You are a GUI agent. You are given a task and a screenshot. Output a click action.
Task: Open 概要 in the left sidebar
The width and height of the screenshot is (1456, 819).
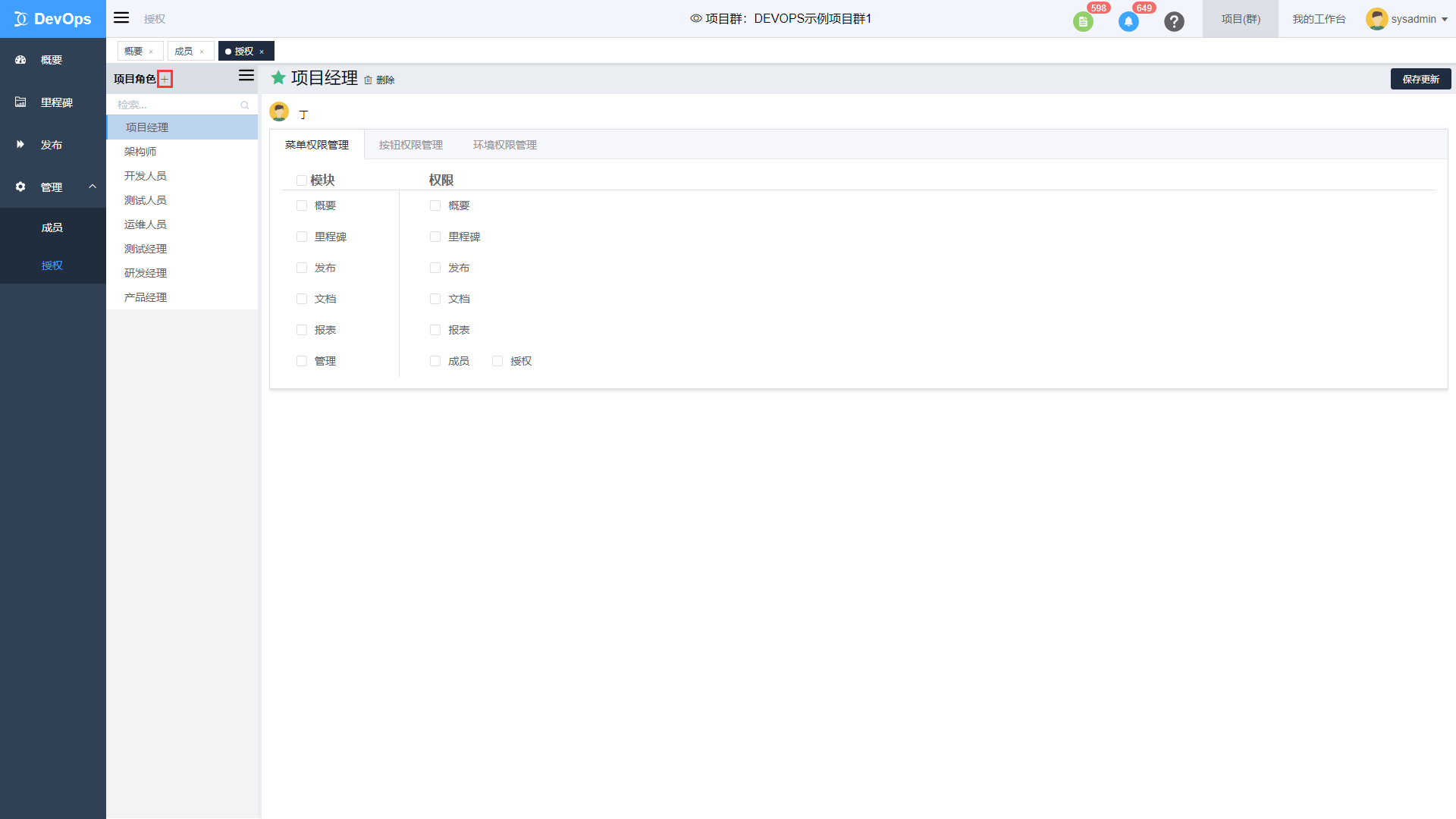click(x=53, y=60)
